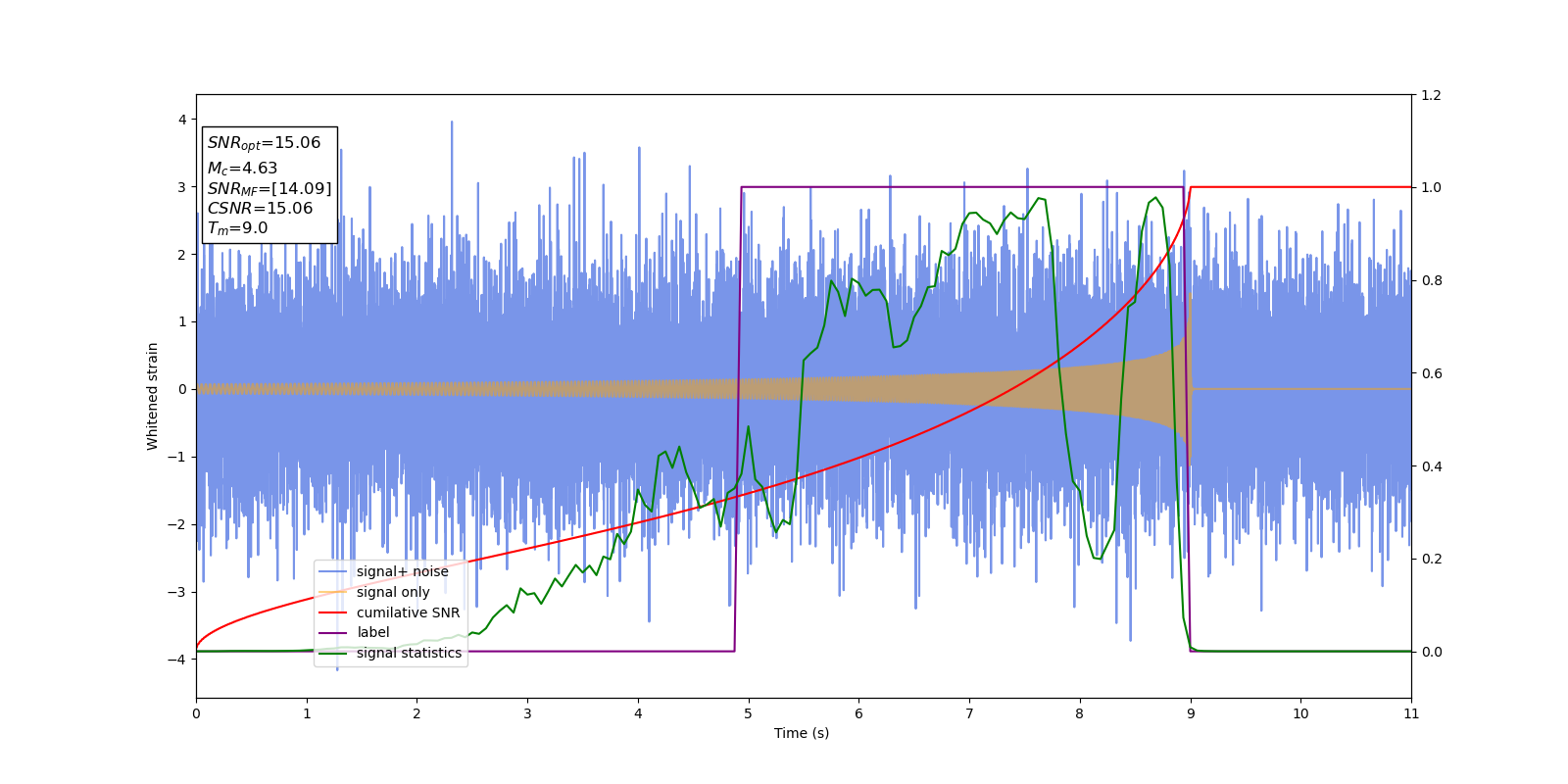Click right y-axis tick label 1.0

tap(1431, 187)
